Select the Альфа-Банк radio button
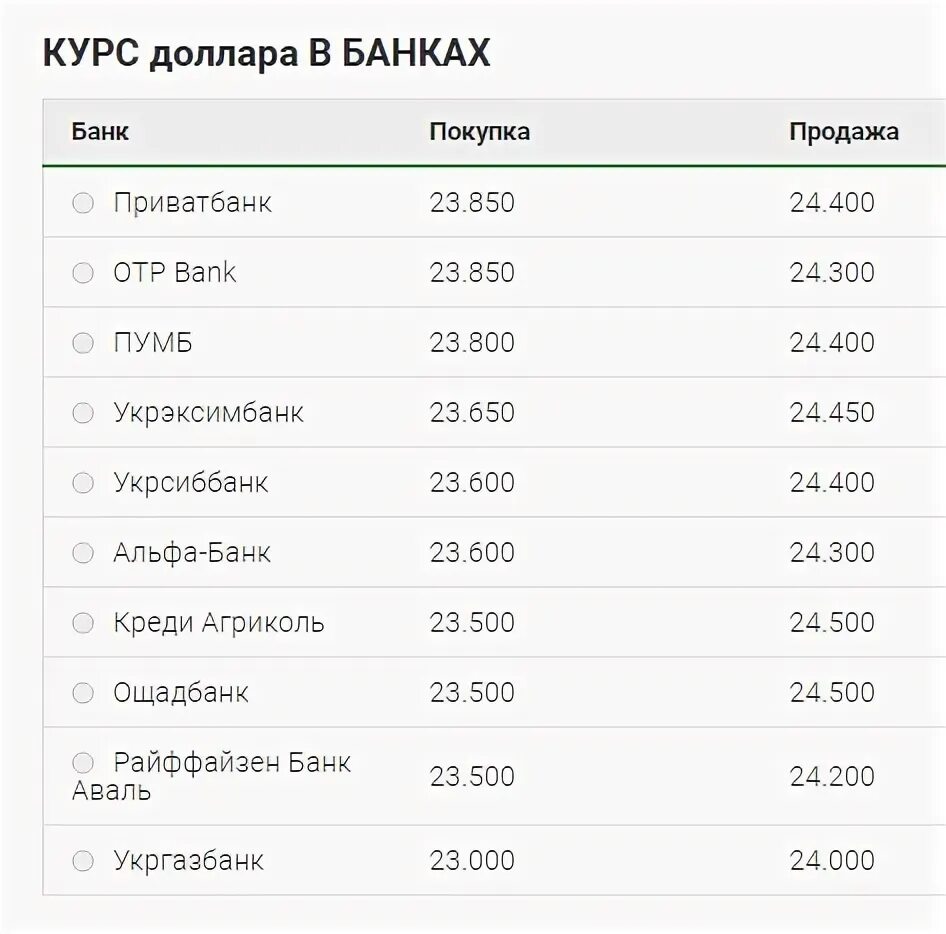 click(x=83, y=553)
